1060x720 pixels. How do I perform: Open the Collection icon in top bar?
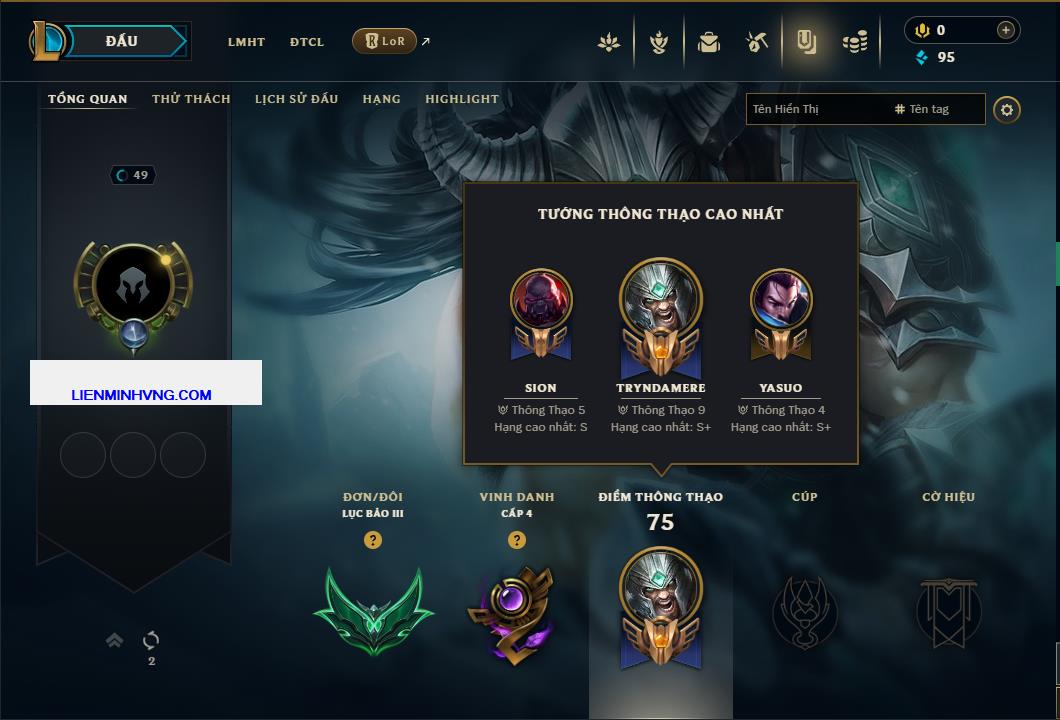pyautogui.click(x=806, y=43)
